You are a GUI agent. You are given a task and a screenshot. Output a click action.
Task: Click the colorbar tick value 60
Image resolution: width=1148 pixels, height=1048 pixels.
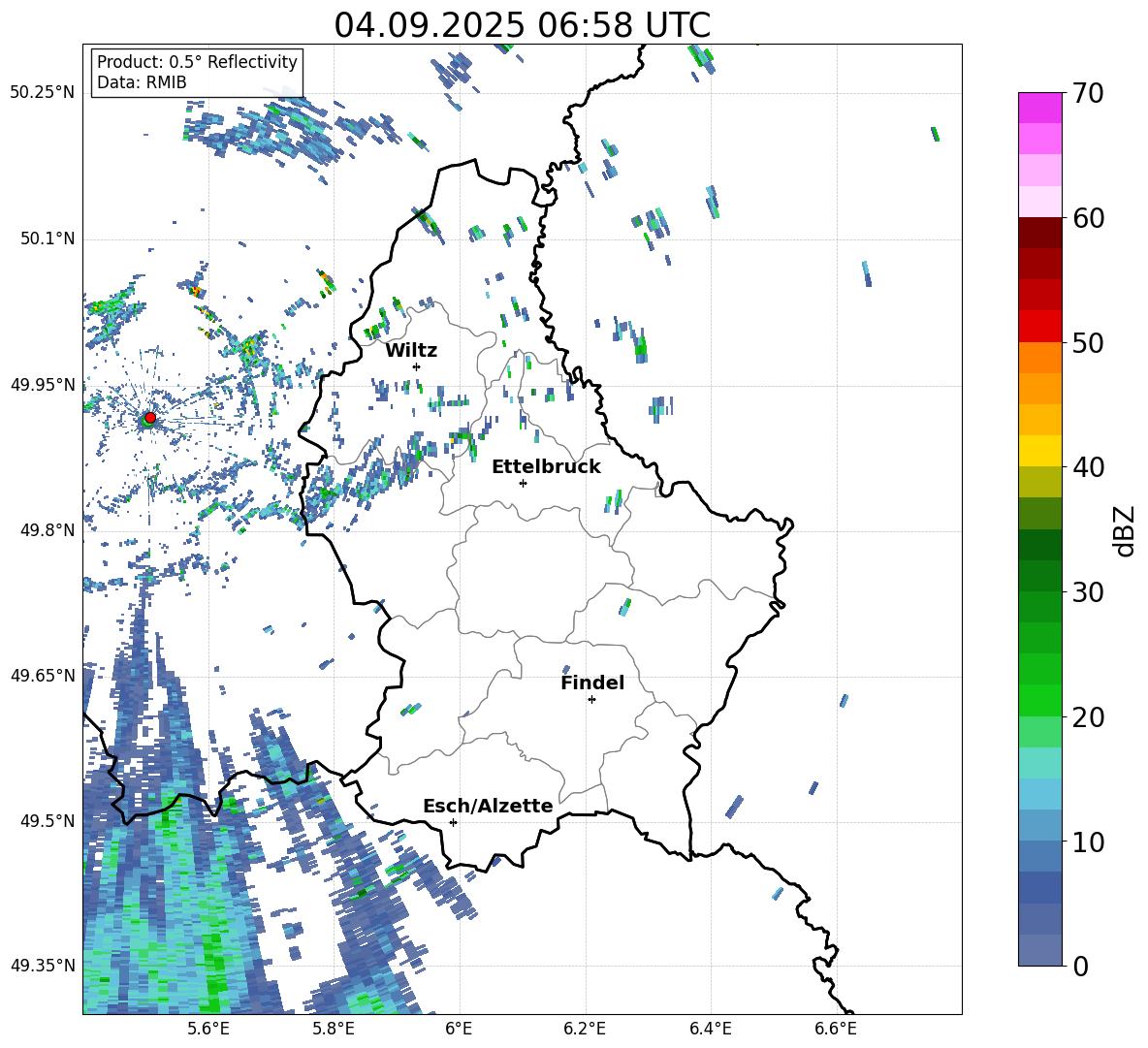[1088, 218]
